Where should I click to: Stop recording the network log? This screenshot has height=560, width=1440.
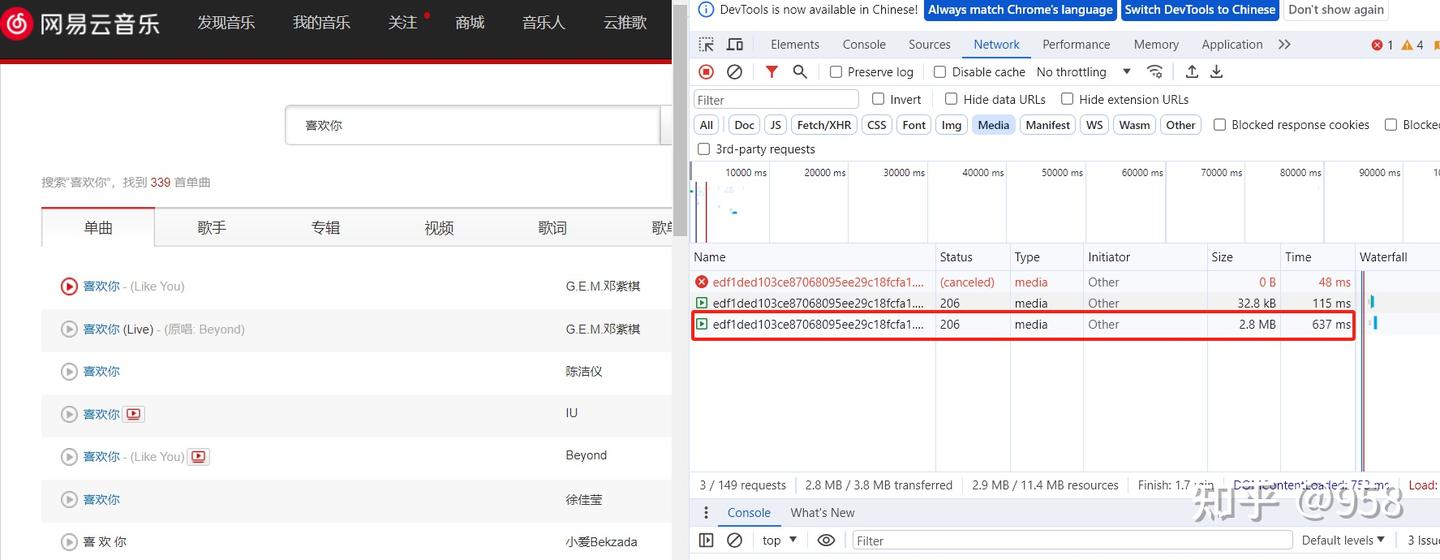(706, 72)
